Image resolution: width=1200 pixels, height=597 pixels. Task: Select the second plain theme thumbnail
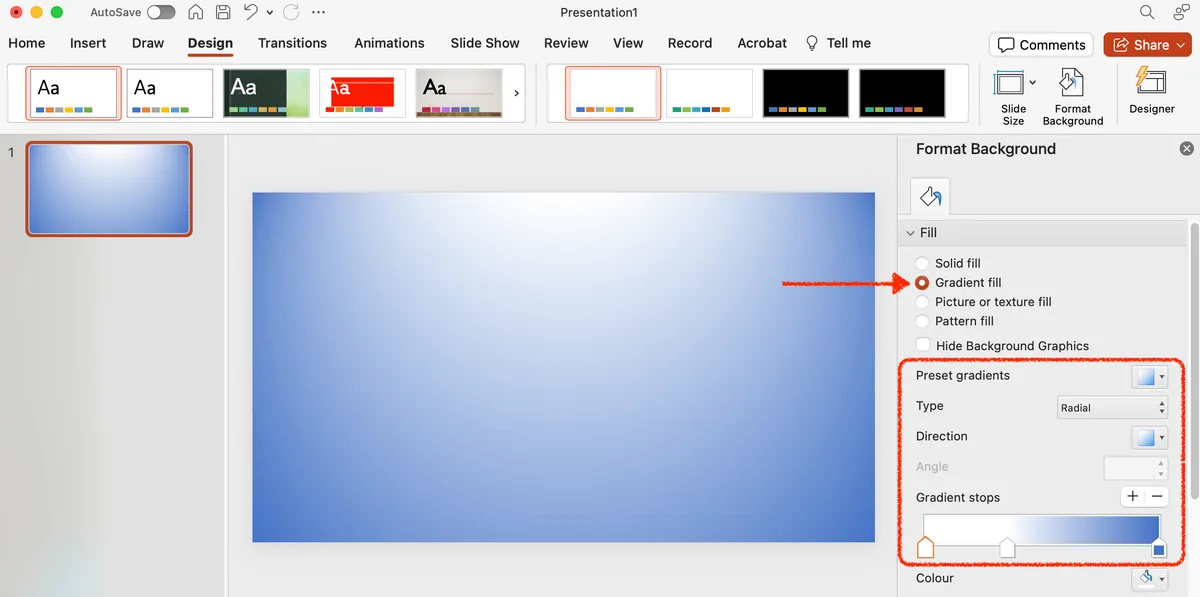[170, 94]
